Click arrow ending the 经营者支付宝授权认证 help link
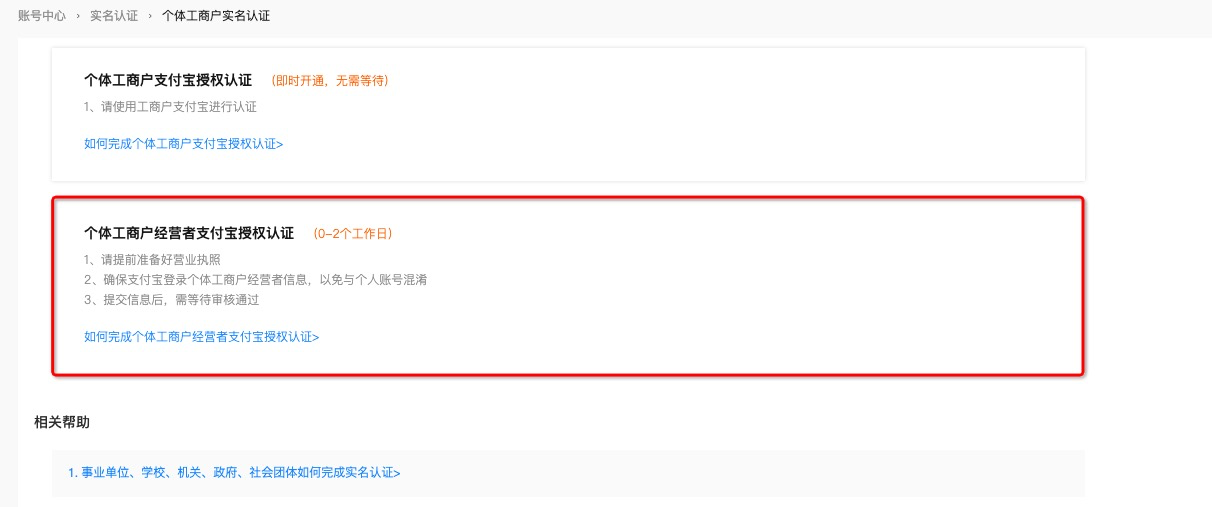Screen dimensions: 1212x507 pos(316,337)
